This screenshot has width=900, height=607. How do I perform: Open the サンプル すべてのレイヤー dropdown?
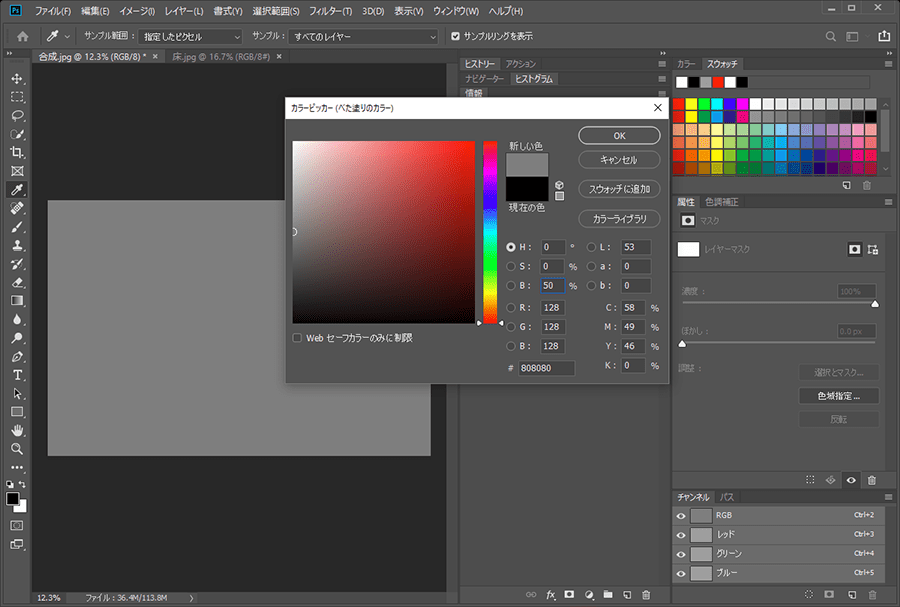click(x=364, y=37)
